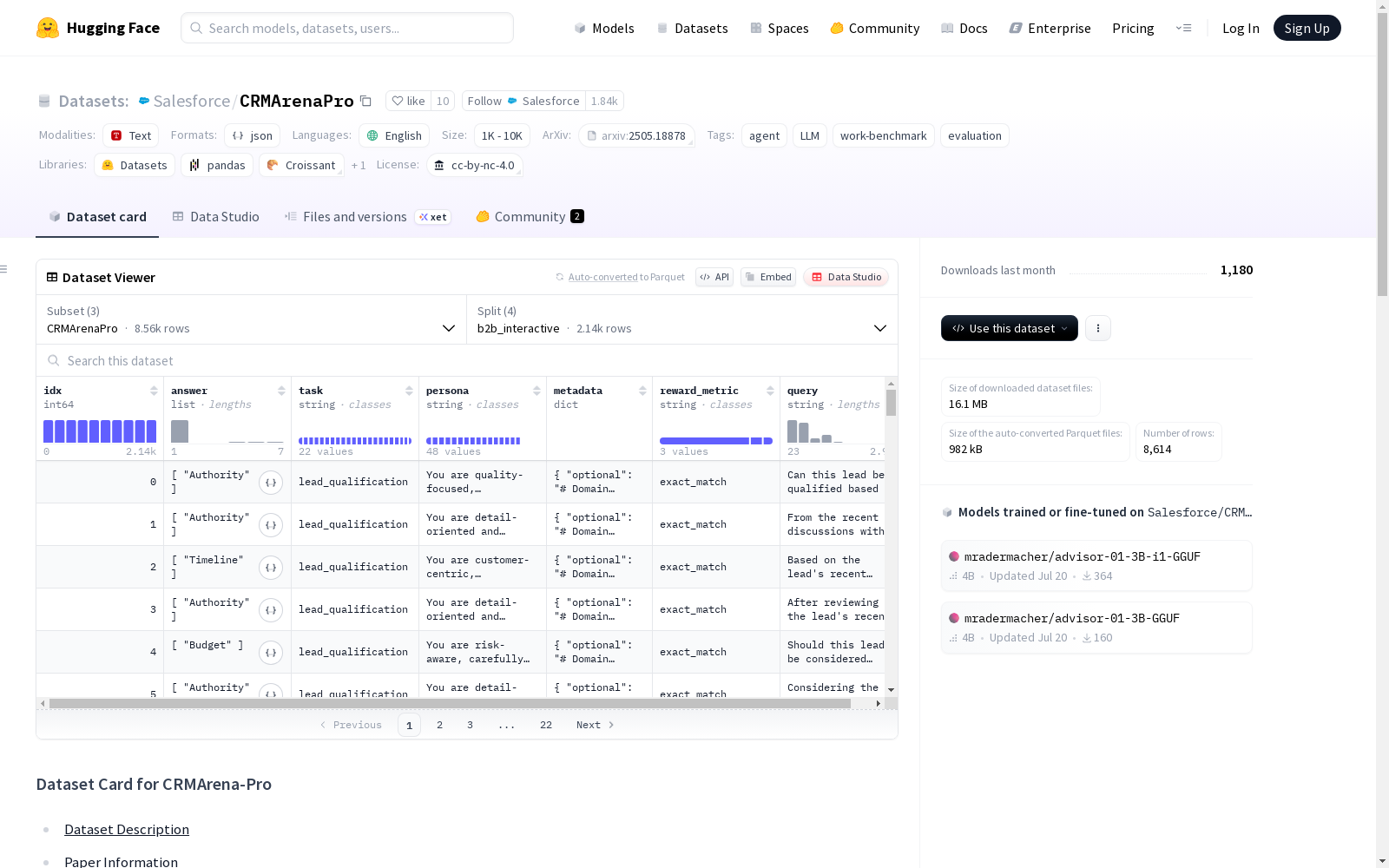Jump to page 2 of the viewer
Viewport: 1389px width, 868px height.
tap(439, 725)
